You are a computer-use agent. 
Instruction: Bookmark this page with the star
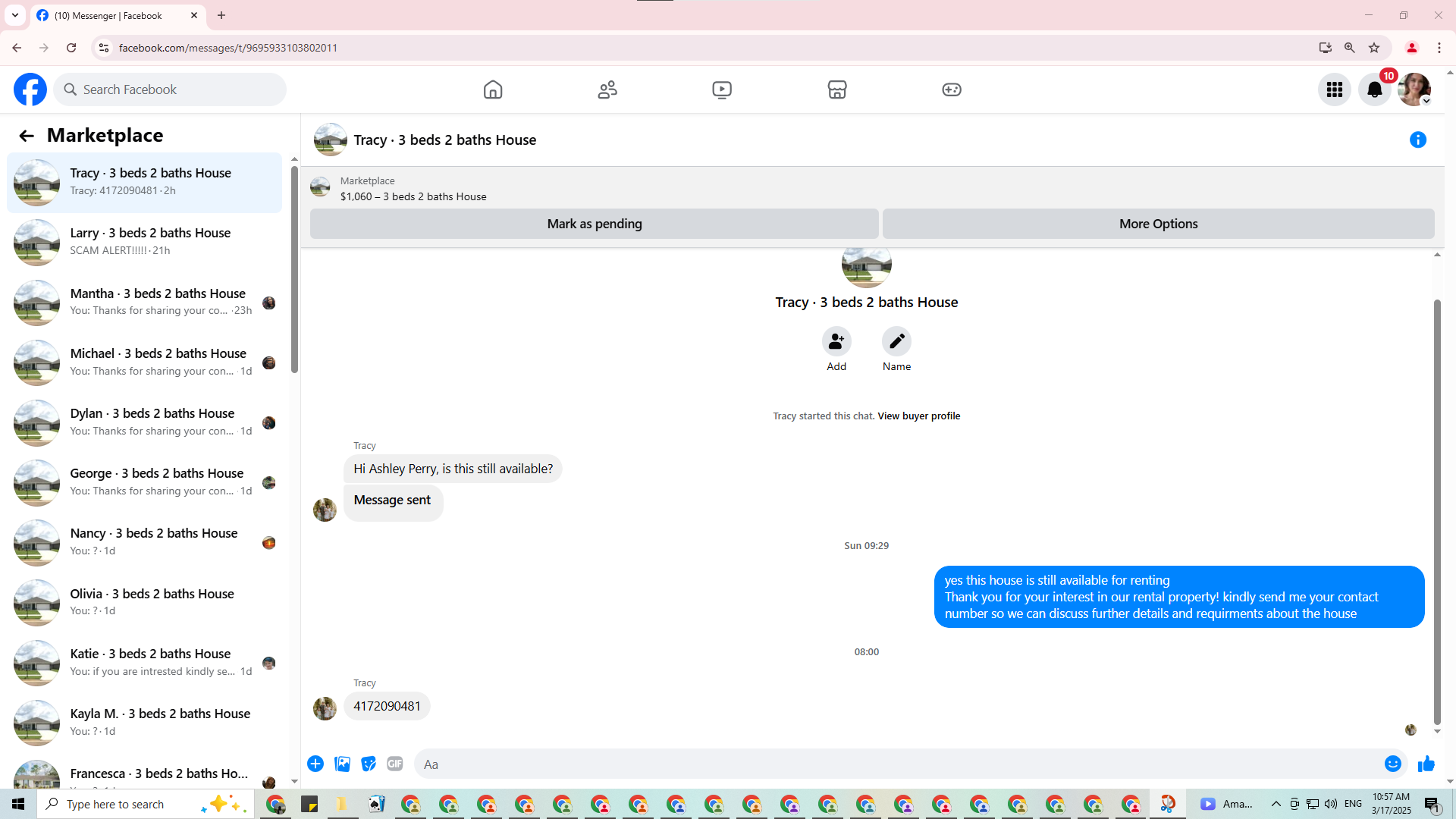pos(1374,48)
